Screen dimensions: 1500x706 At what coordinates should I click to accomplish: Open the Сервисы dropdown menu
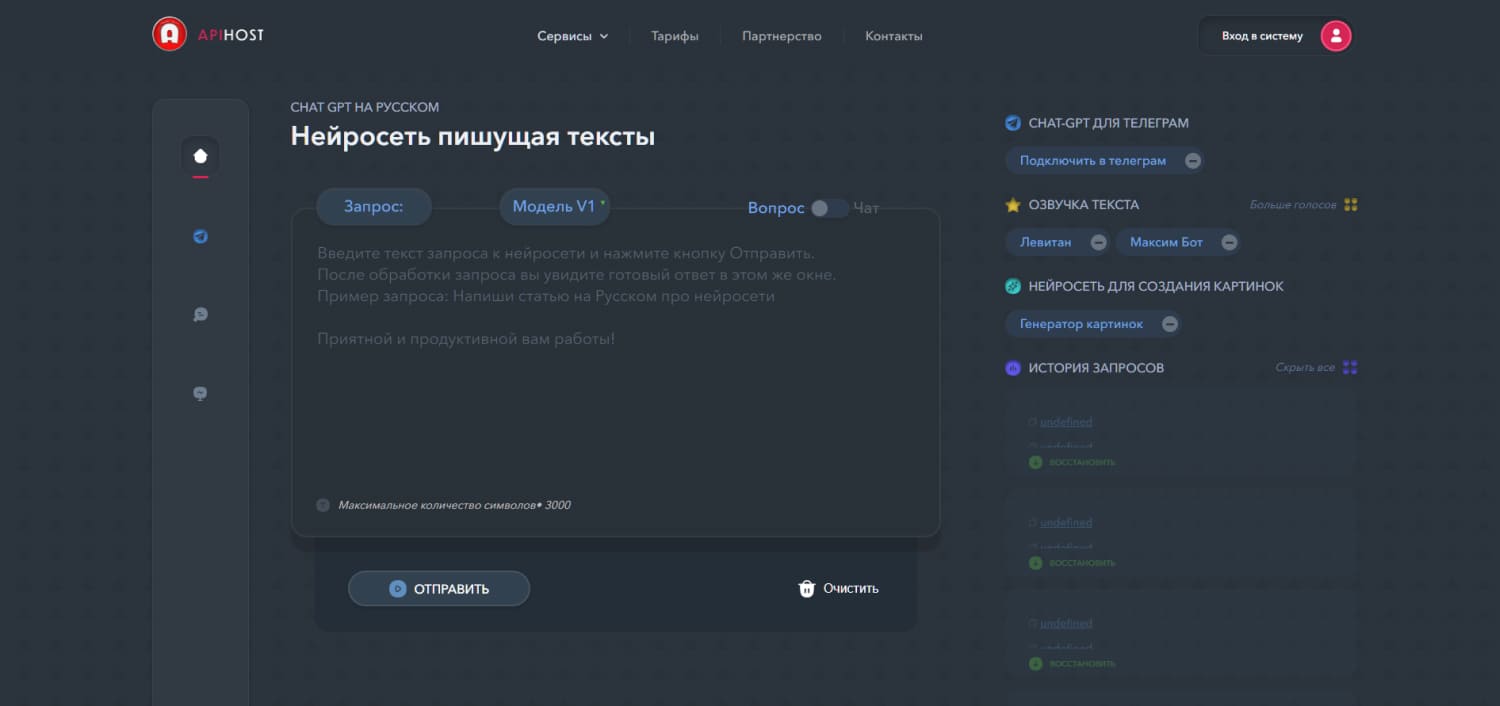(x=572, y=35)
